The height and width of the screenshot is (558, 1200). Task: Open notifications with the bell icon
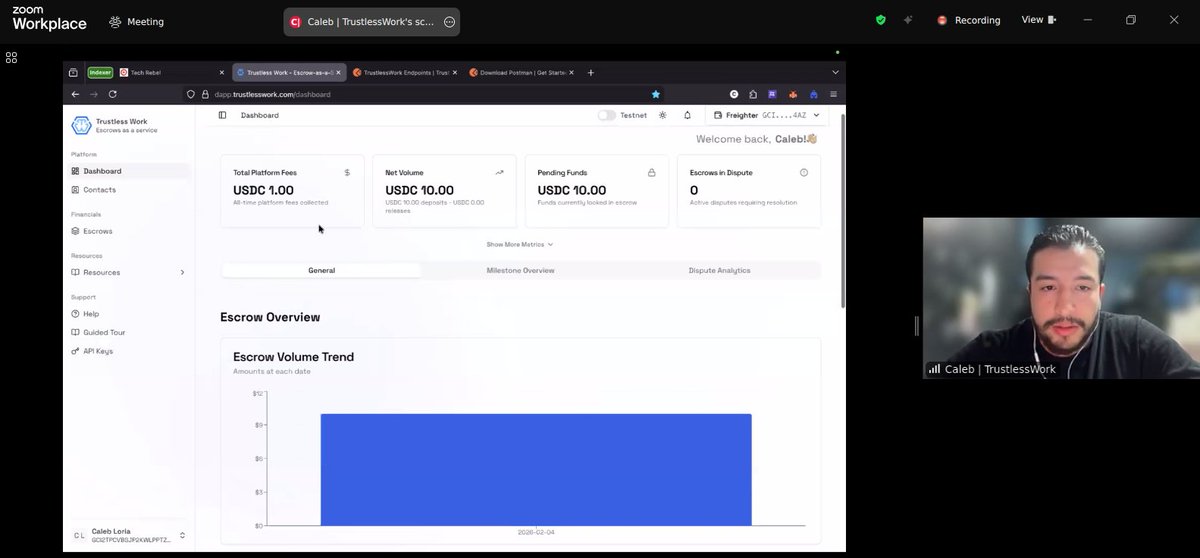(687, 115)
